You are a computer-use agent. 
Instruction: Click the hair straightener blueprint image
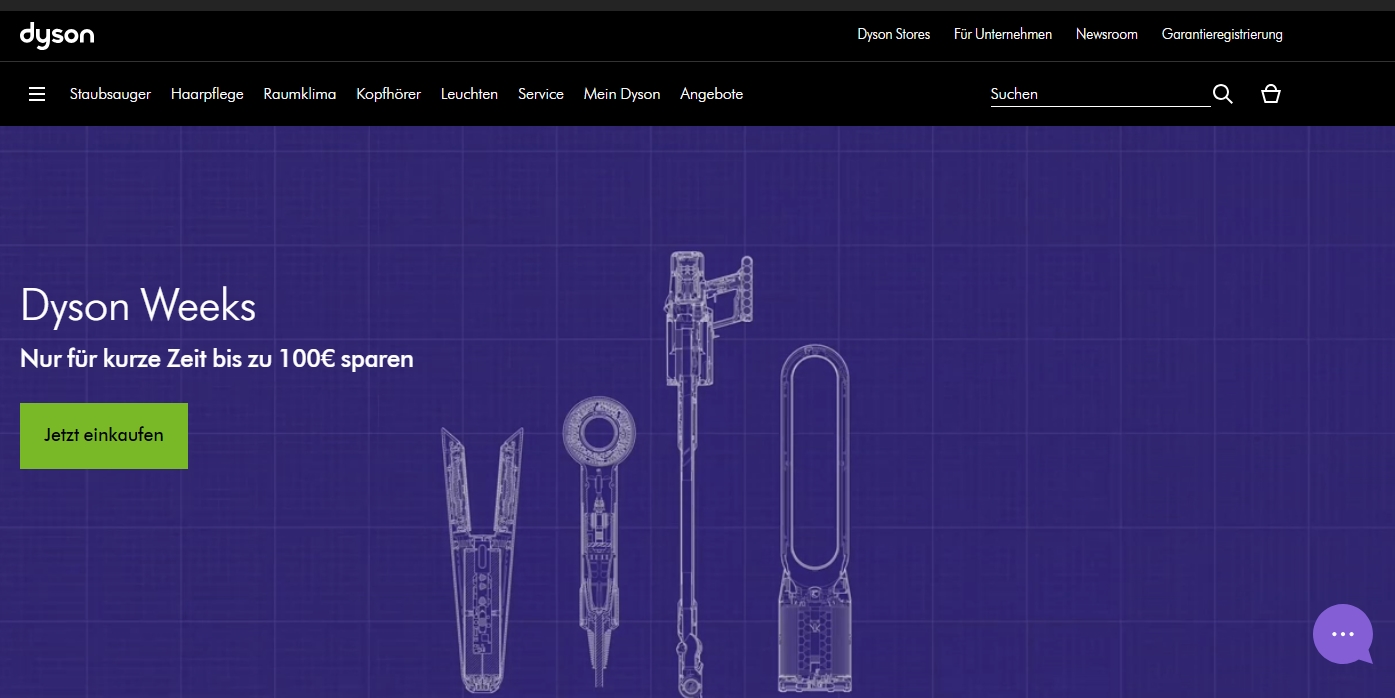coord(482,560)
